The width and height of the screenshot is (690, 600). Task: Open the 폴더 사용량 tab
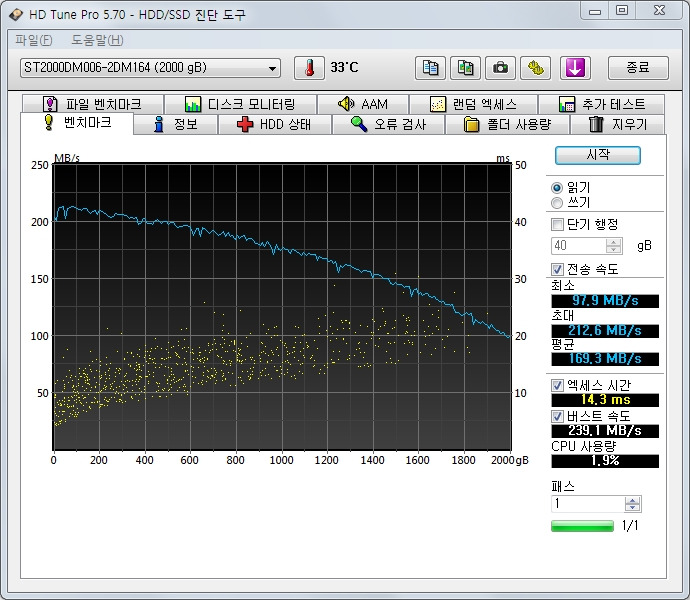click(507, 124)
